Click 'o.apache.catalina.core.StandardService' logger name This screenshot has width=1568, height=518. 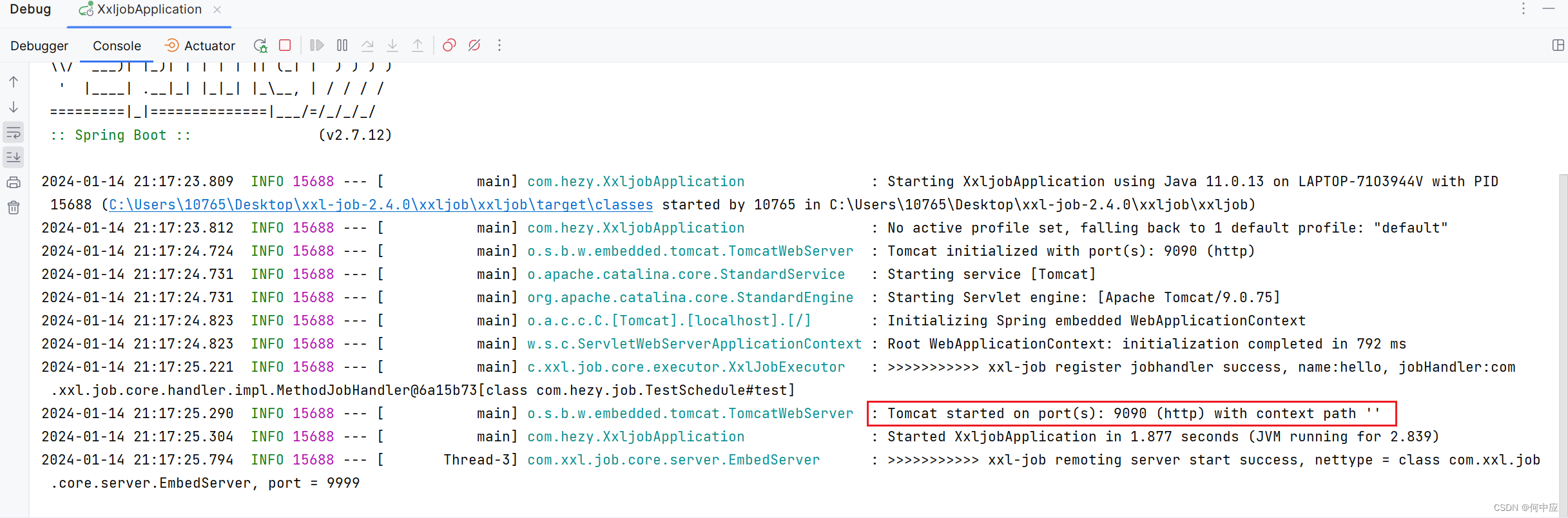pos(686,274)
